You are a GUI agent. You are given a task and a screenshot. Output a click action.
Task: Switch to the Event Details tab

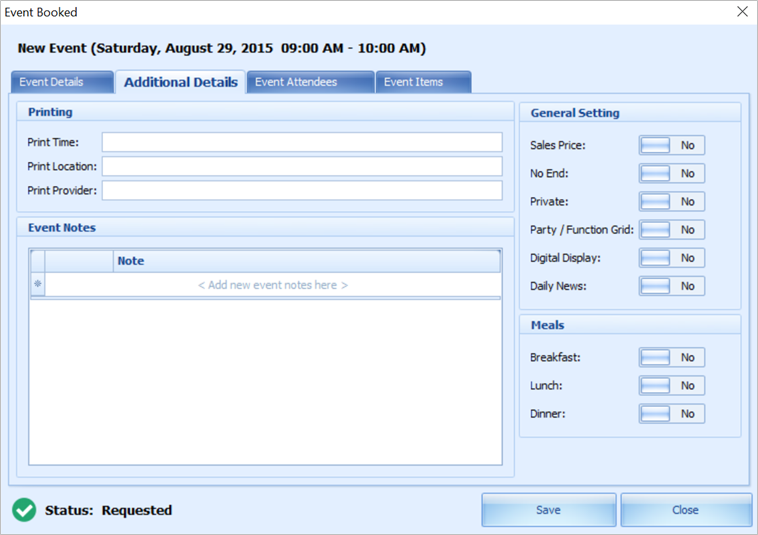(x=62, y=82)
